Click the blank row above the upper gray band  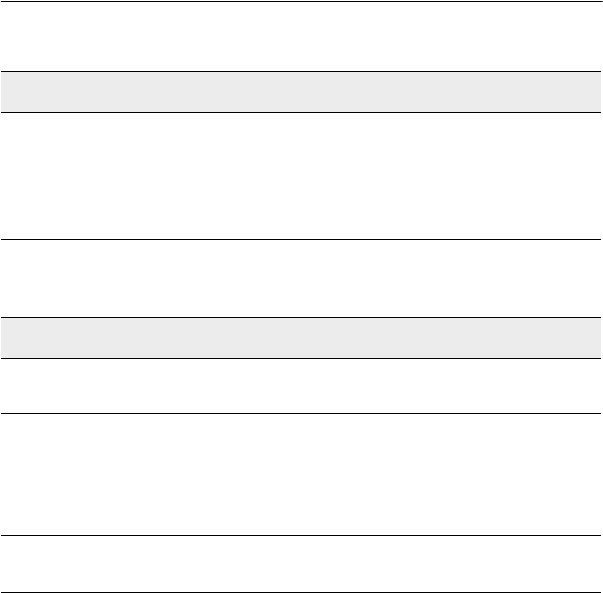(301, 37)
